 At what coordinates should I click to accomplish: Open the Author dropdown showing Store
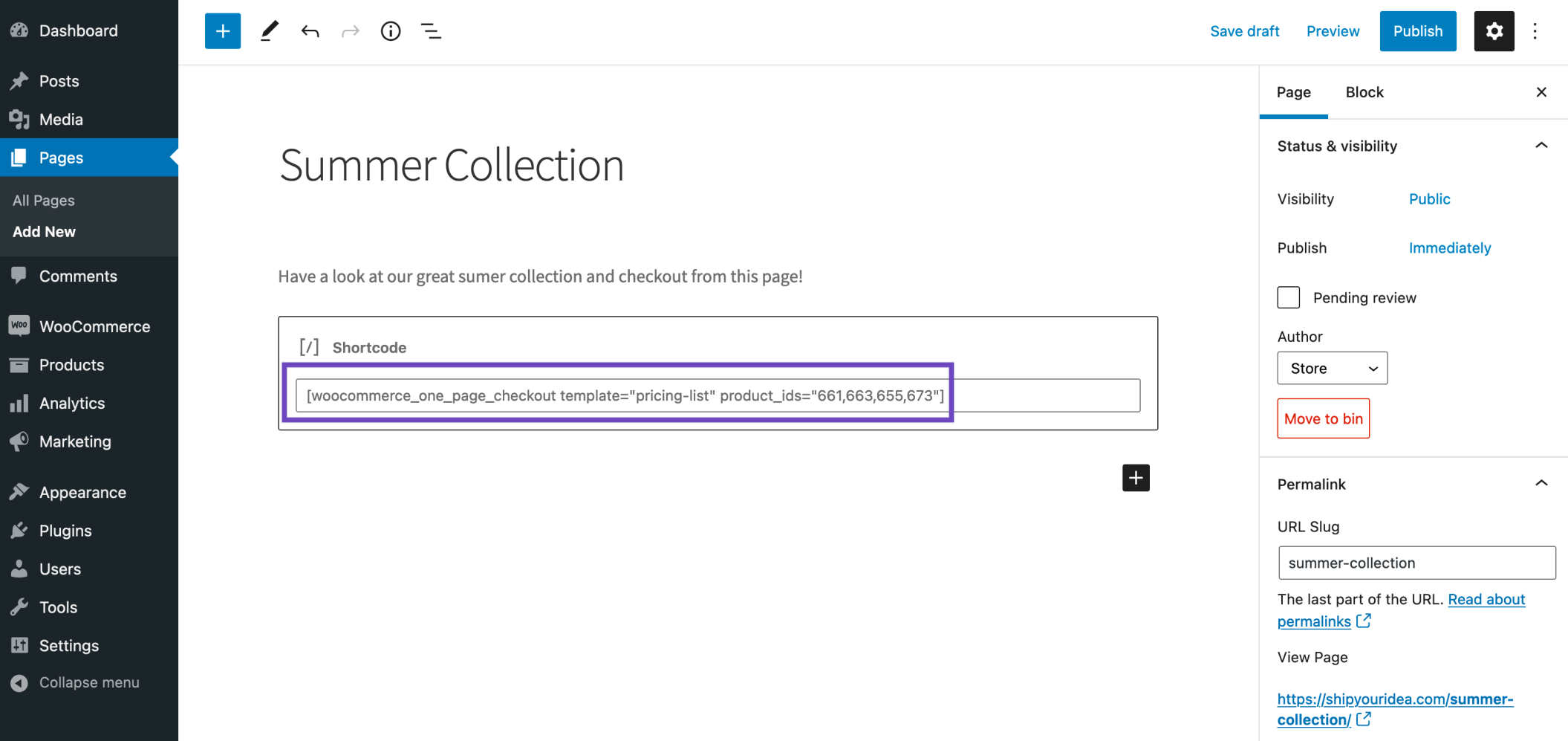click(1333, 368)
